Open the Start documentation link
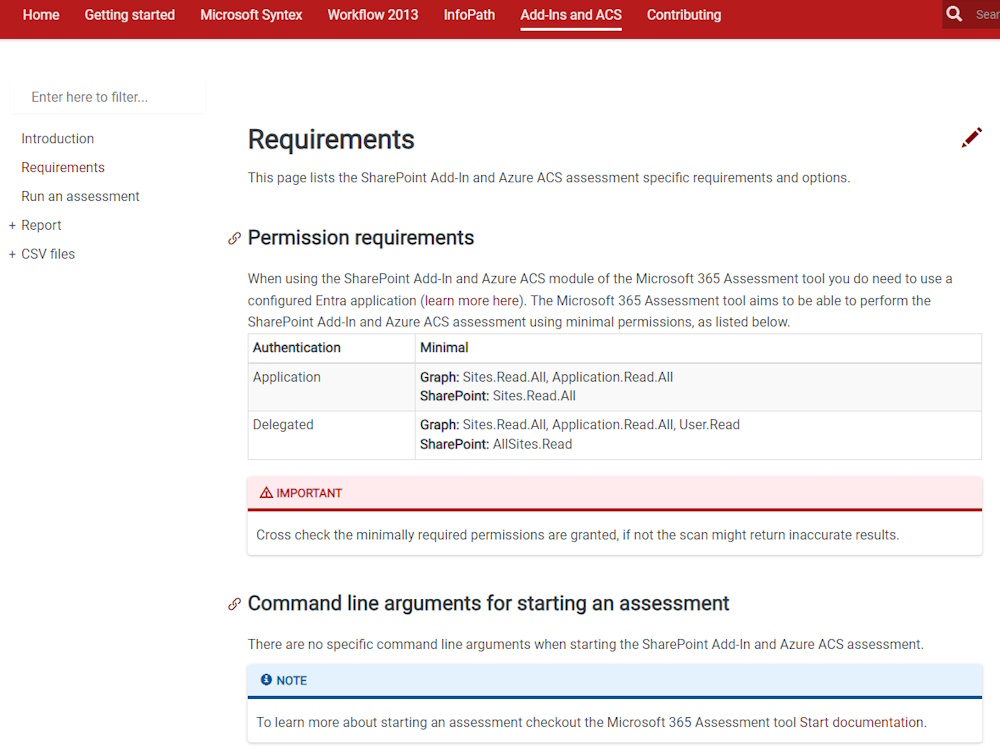Viewport: 1000px width, 750px height. [x=861, y=722]
